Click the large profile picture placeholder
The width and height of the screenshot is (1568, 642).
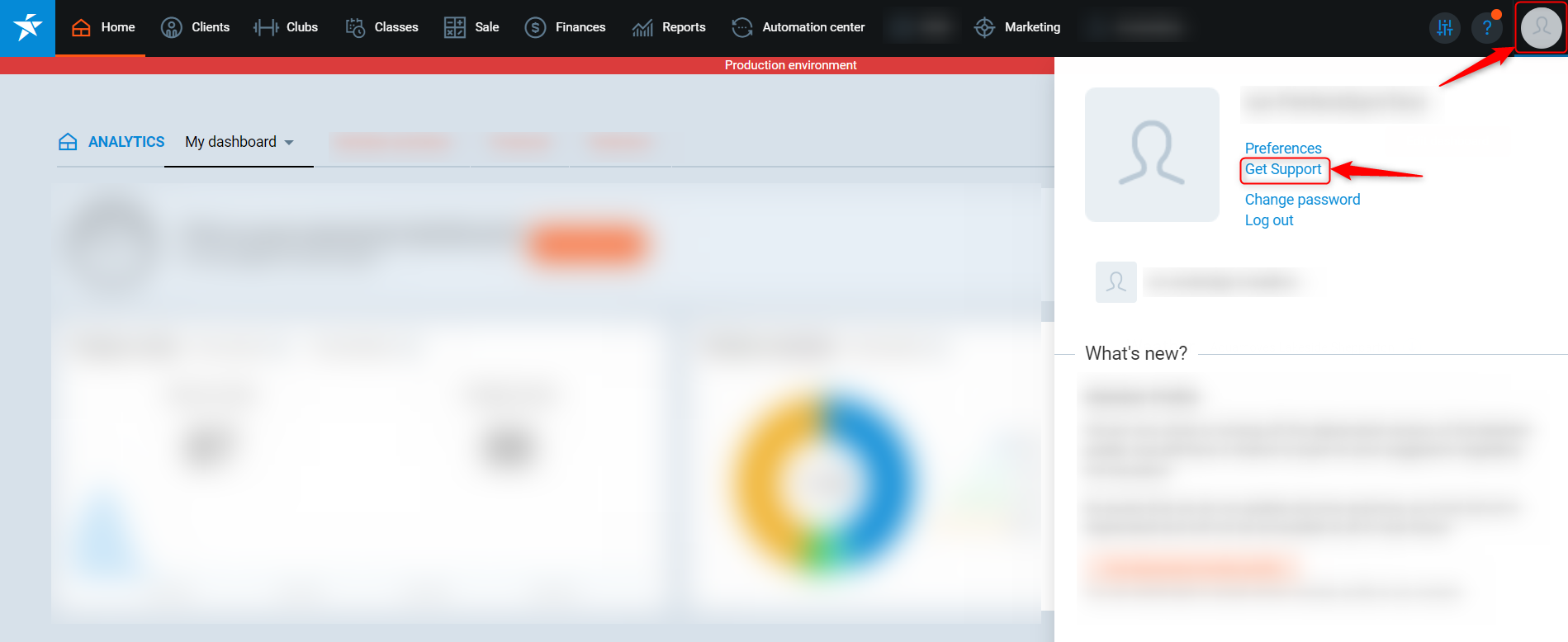(x=1151, y=154)
